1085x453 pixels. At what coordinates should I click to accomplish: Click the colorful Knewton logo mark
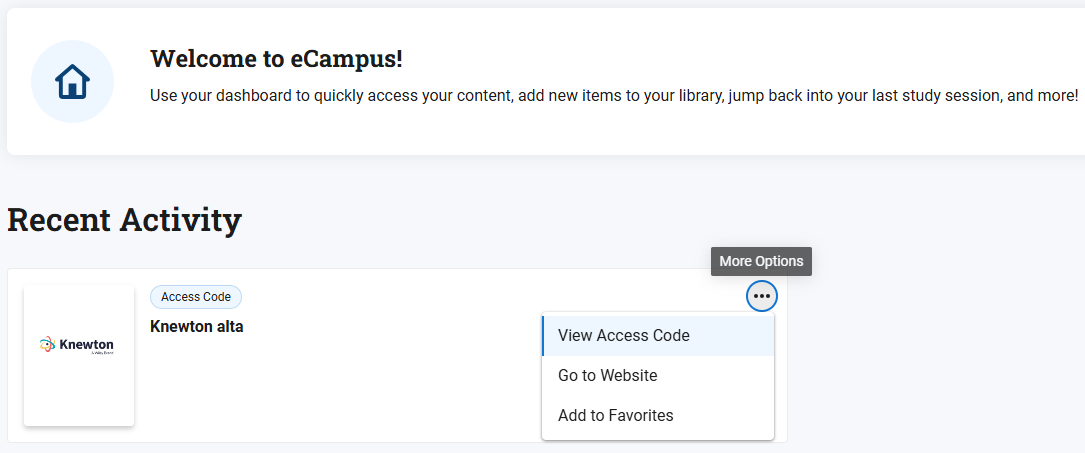click(x=46, y=344)
